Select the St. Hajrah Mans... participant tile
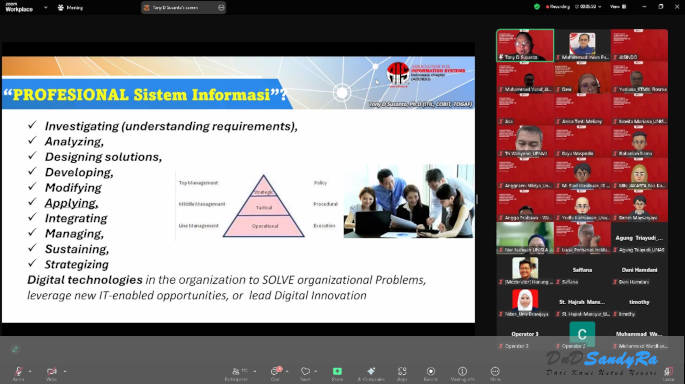The image size is (685, 384). (x=582, y=303)
